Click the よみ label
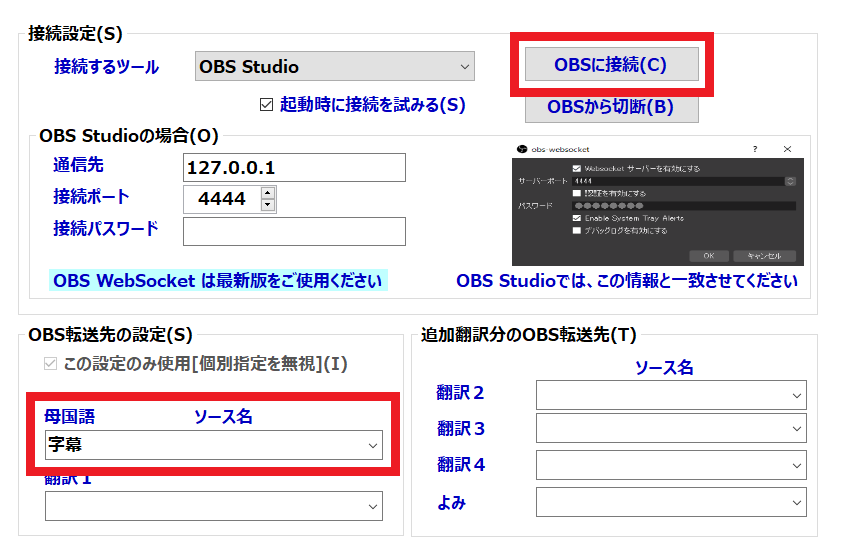Screen dimensions: 847x552 [451, 503]
